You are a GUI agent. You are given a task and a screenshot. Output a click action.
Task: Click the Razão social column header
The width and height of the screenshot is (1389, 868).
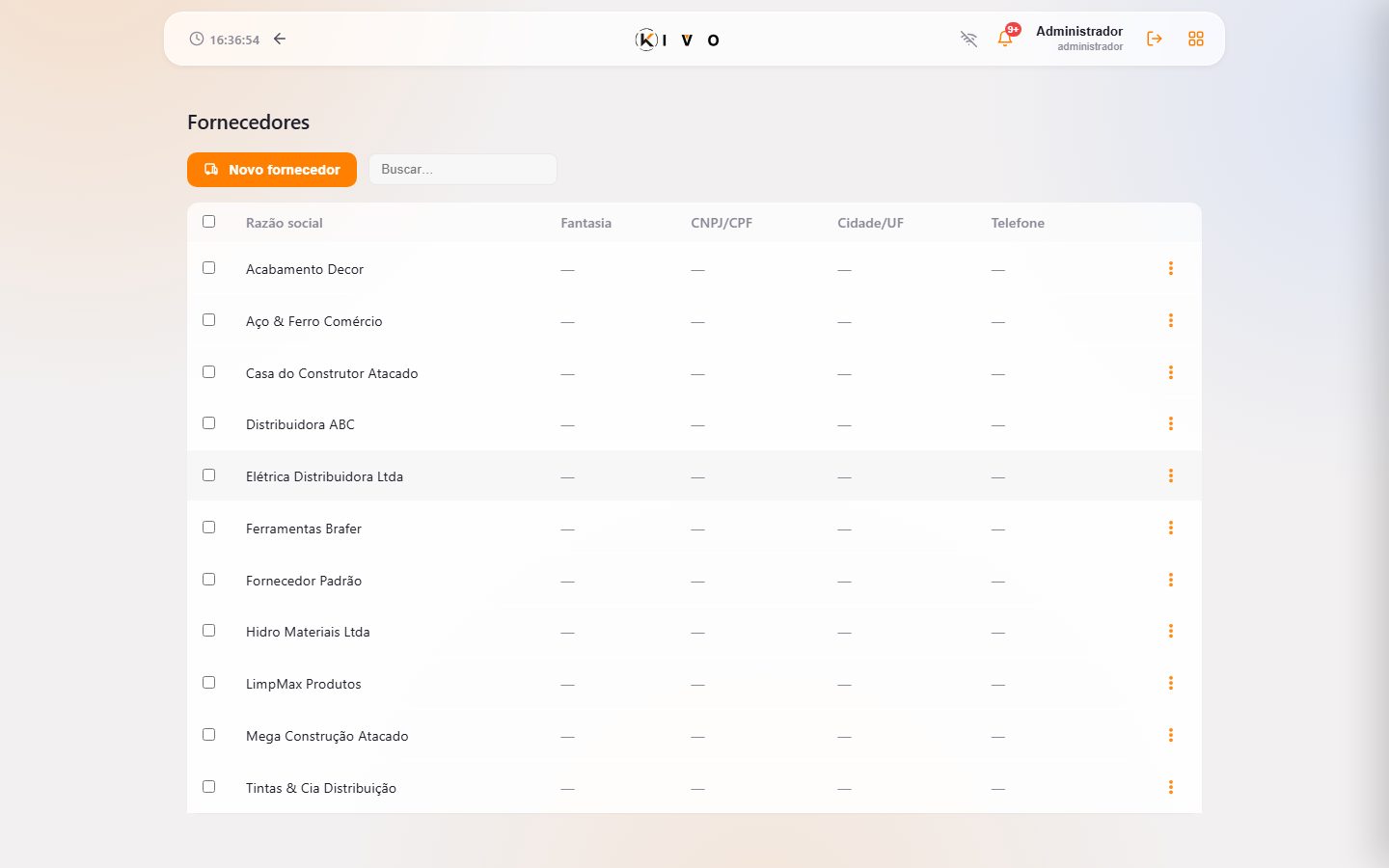point(284,223)
